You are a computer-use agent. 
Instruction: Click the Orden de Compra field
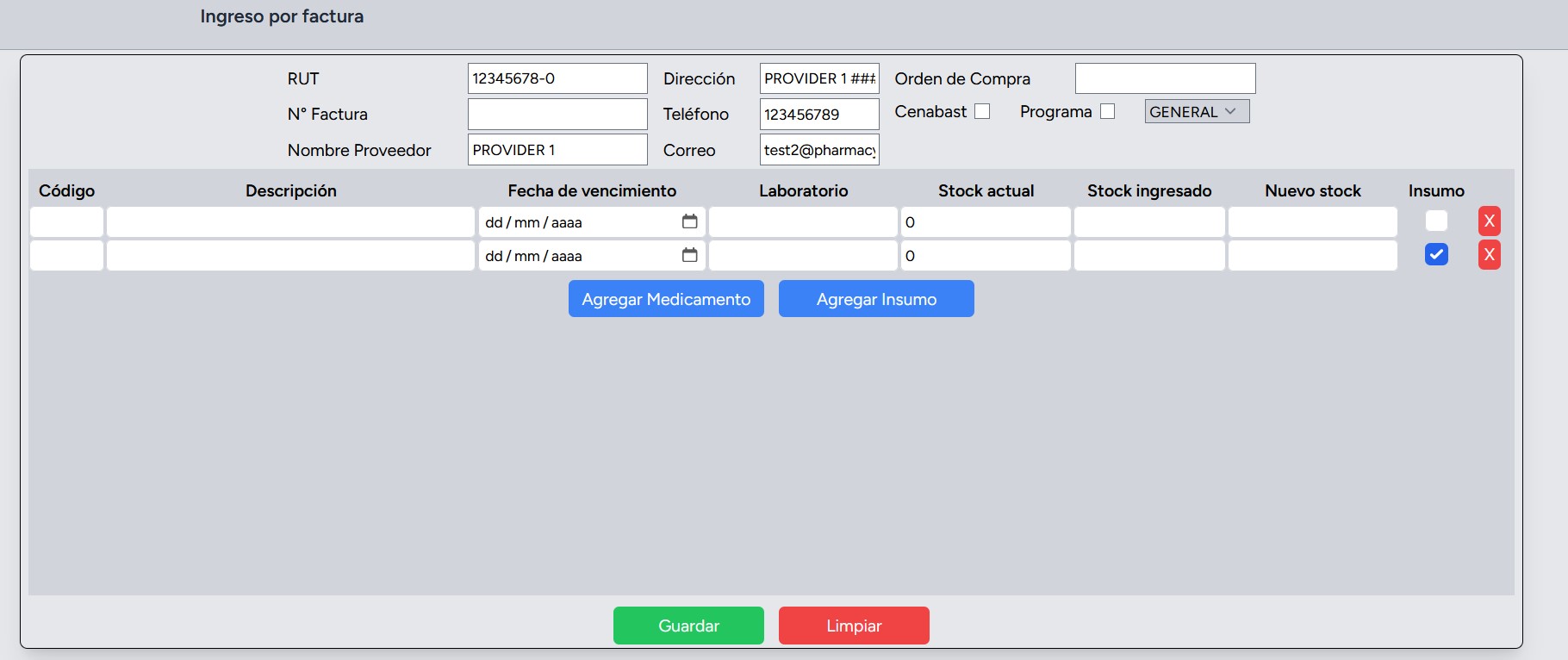point(1165,78)
